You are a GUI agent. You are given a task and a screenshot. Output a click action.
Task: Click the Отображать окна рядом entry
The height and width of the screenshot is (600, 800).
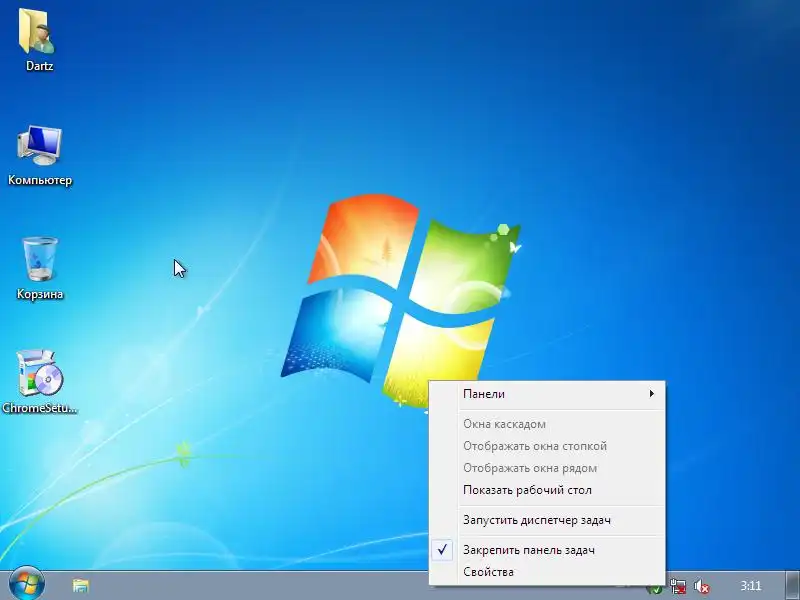tap(547, 468)
